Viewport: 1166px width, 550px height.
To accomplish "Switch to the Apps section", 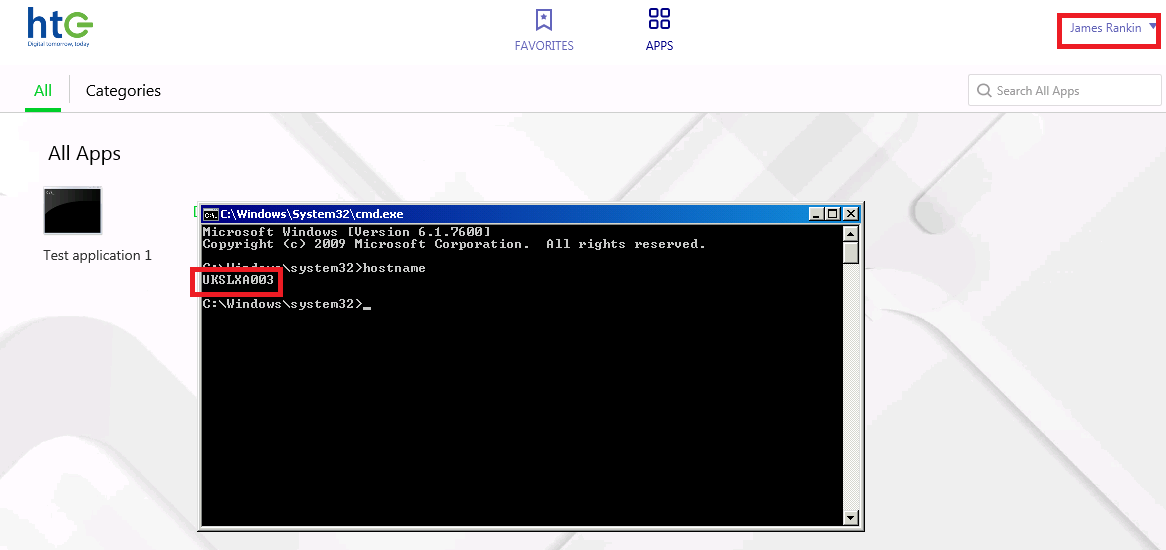I will (x=659, y=30).
